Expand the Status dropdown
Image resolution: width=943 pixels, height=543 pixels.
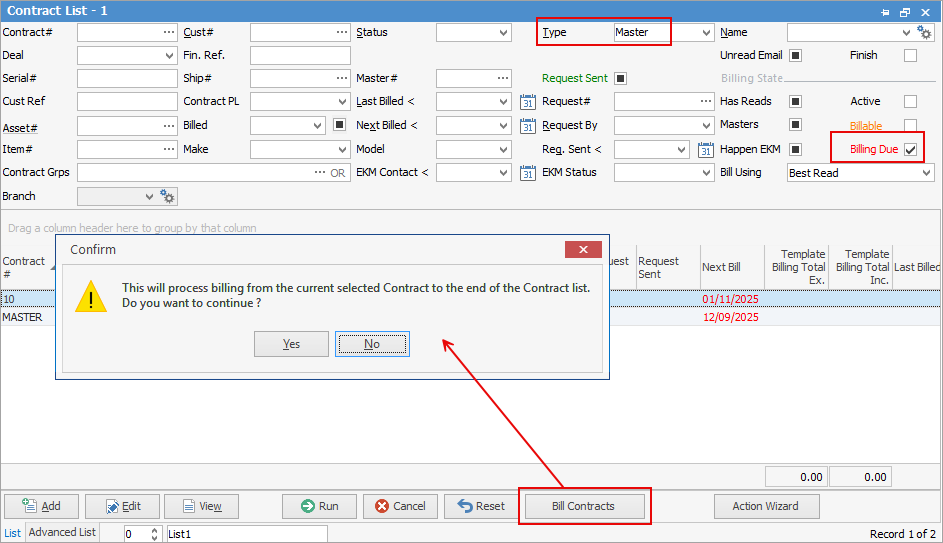pyautogui.click(x=503, y=32)
